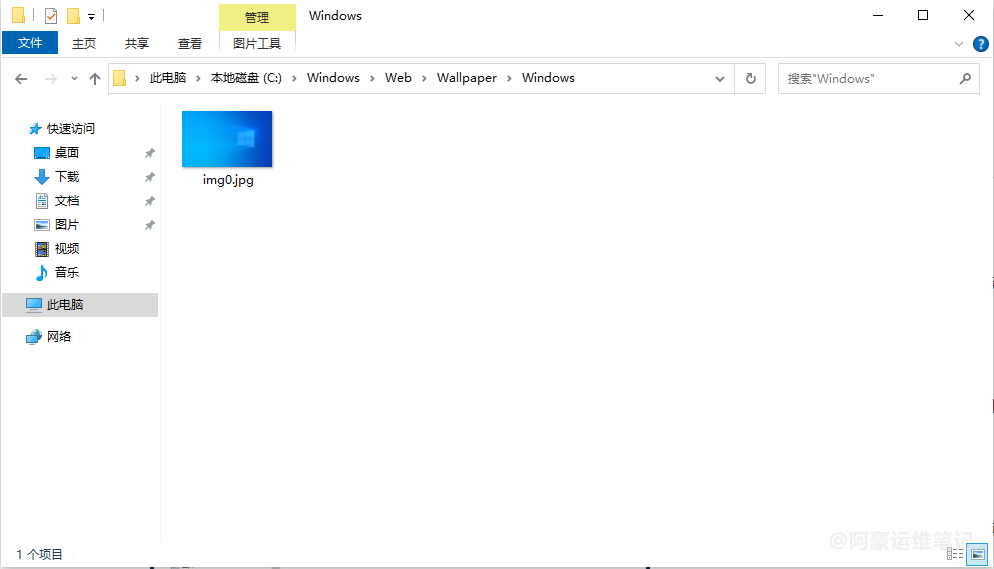Expand the chevron after 本地磁盘 (C:)
Image resolution: width=994 pixels, height=569 pixels.
click(x=294, y=79)
